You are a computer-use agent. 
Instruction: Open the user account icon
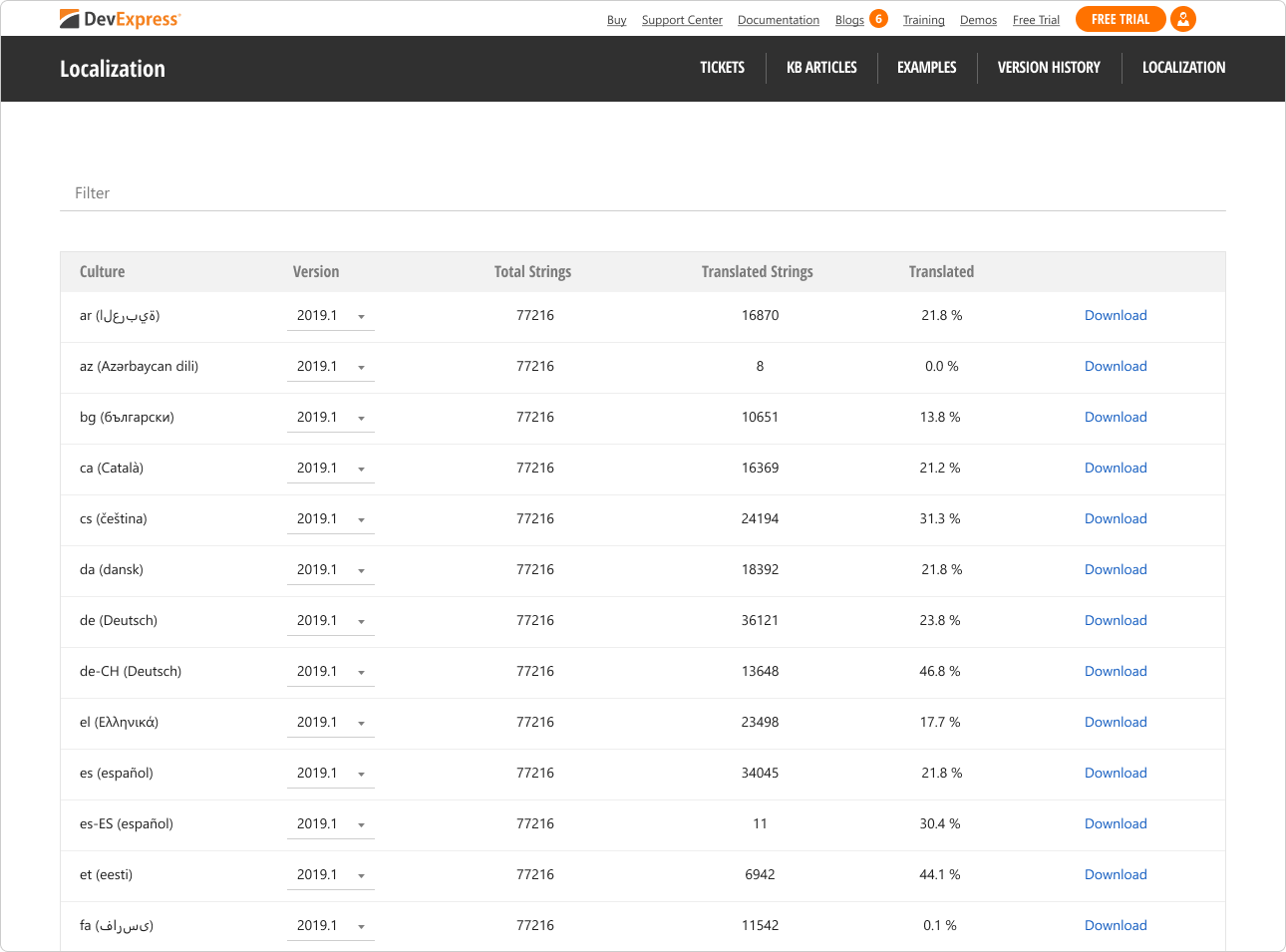1183,19
